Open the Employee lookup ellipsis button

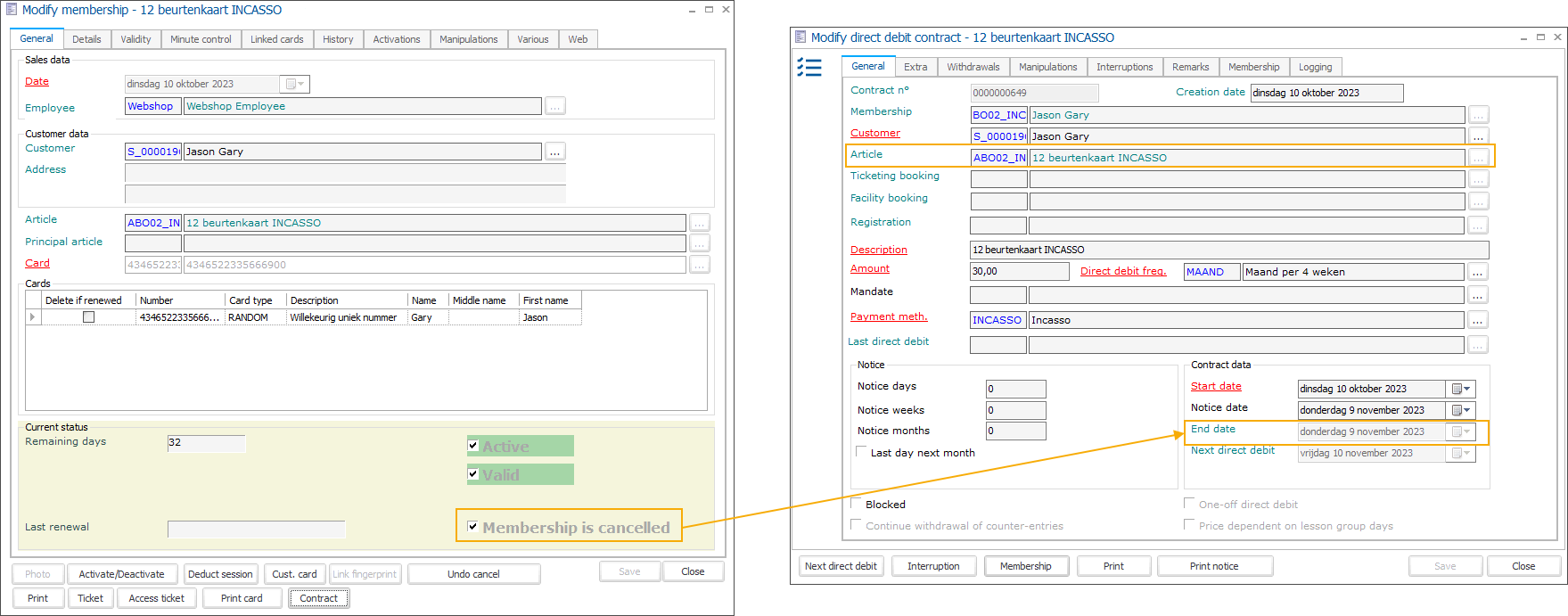point(554,107)
